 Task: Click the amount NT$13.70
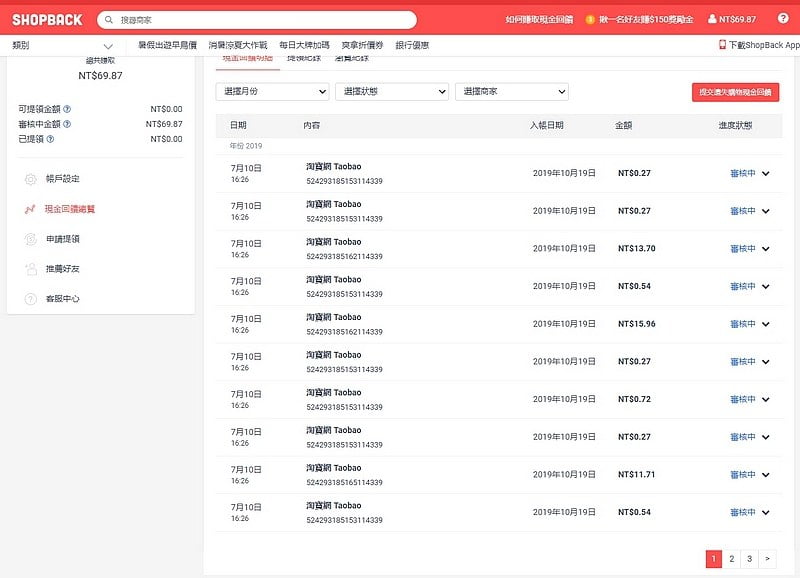(637, 248)
